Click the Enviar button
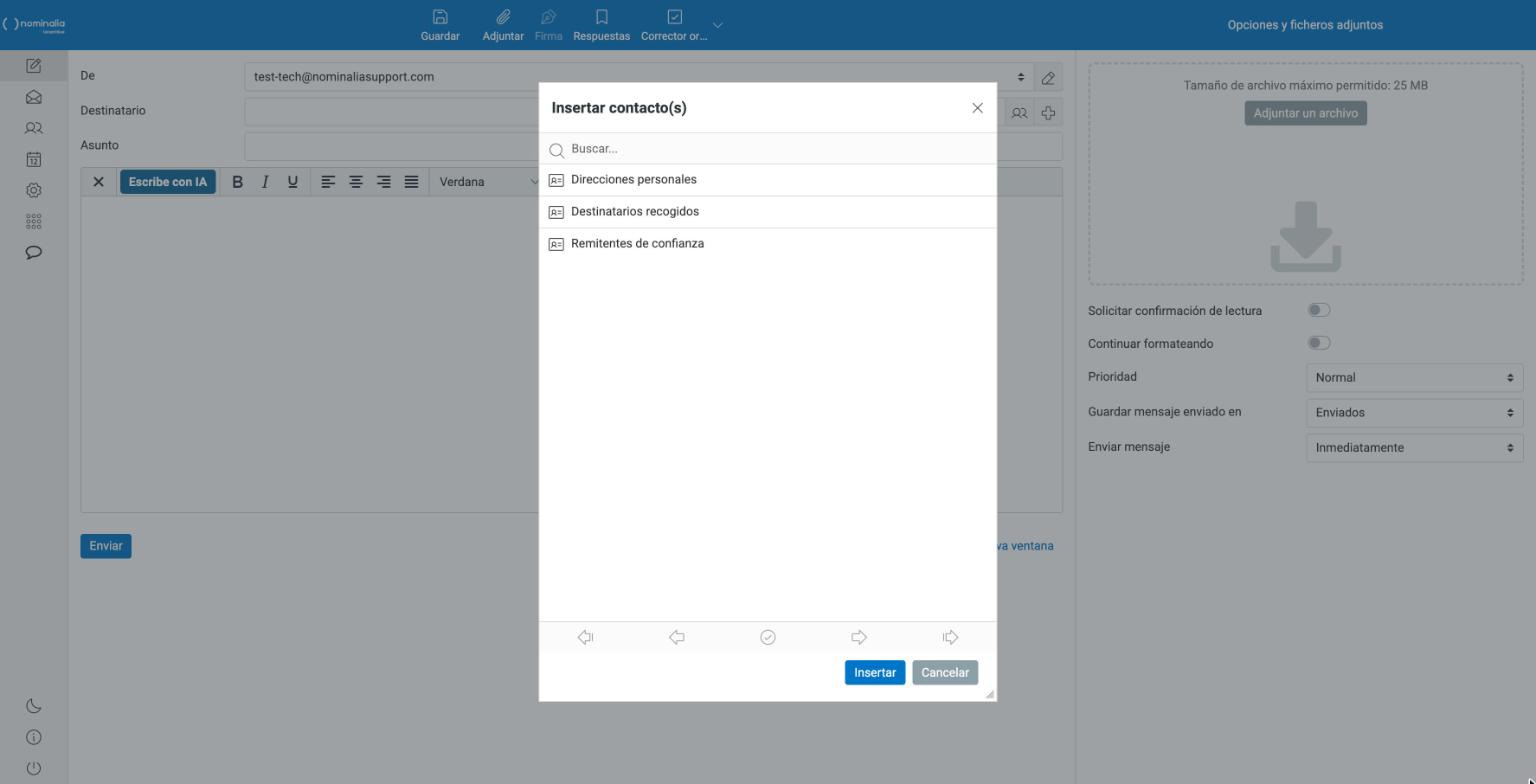Screen dimensions: 1536x784 (x=106, y=546)
